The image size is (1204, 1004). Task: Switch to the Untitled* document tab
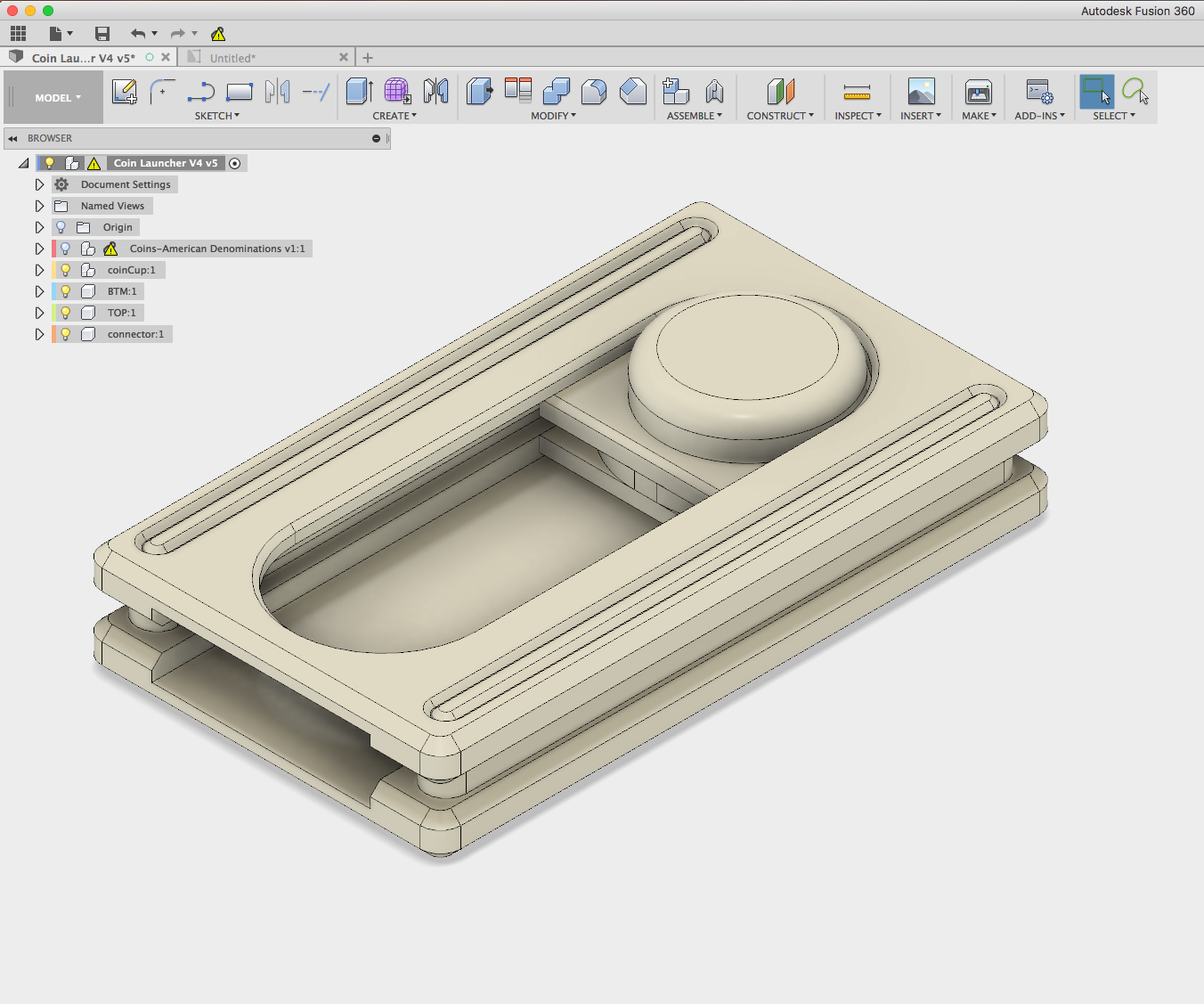232,58
